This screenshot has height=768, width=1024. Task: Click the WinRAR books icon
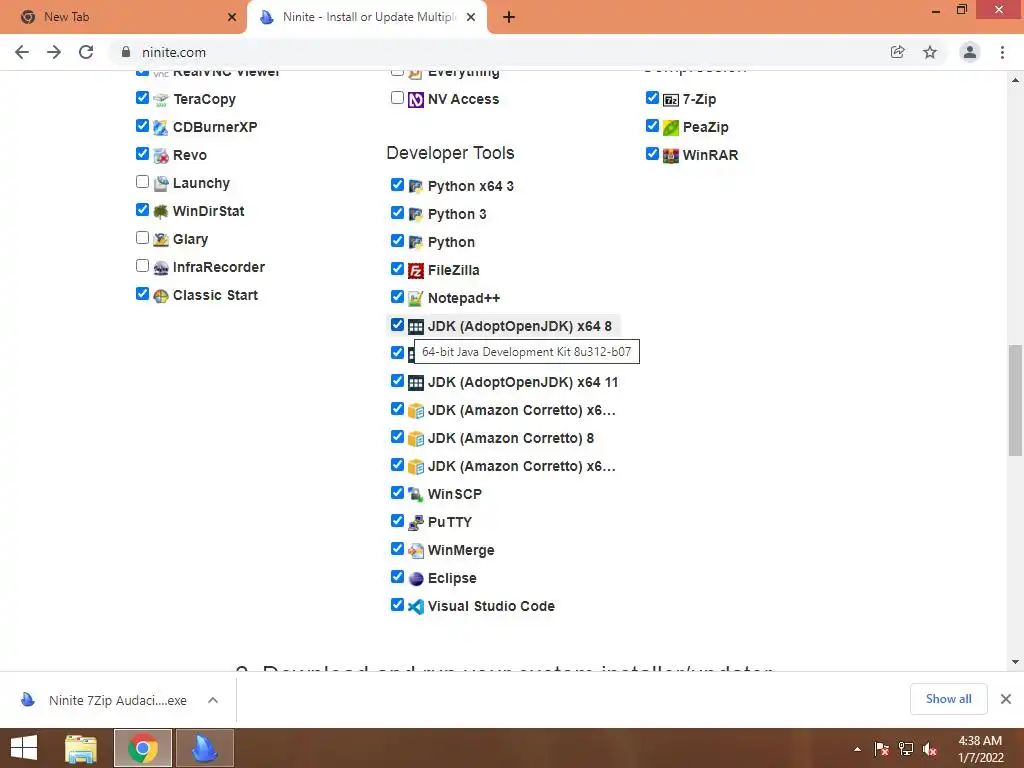671,155
